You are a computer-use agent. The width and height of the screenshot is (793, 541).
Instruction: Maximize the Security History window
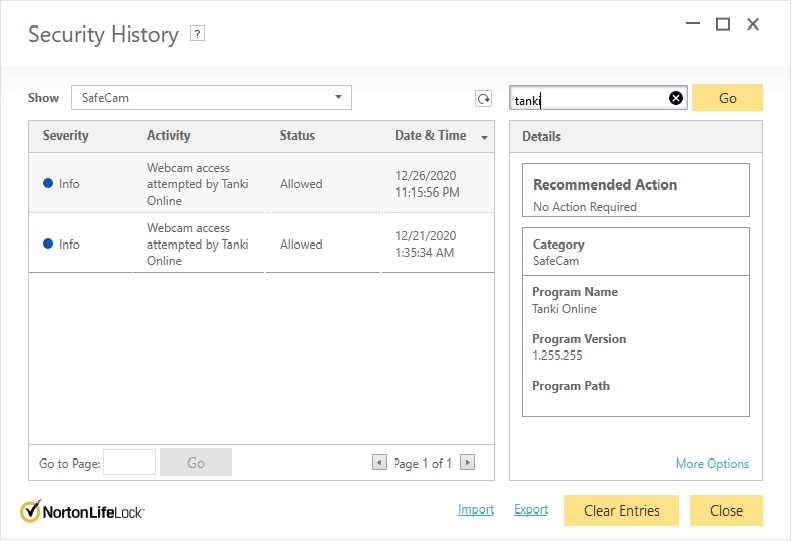pyautogui.click(x=723, y=25)
